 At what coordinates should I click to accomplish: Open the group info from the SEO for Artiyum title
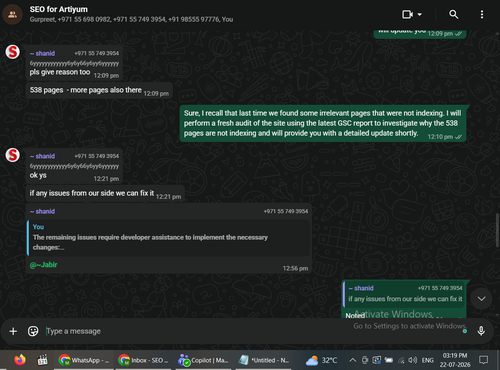pyautogui.click(x=59, y=9)
